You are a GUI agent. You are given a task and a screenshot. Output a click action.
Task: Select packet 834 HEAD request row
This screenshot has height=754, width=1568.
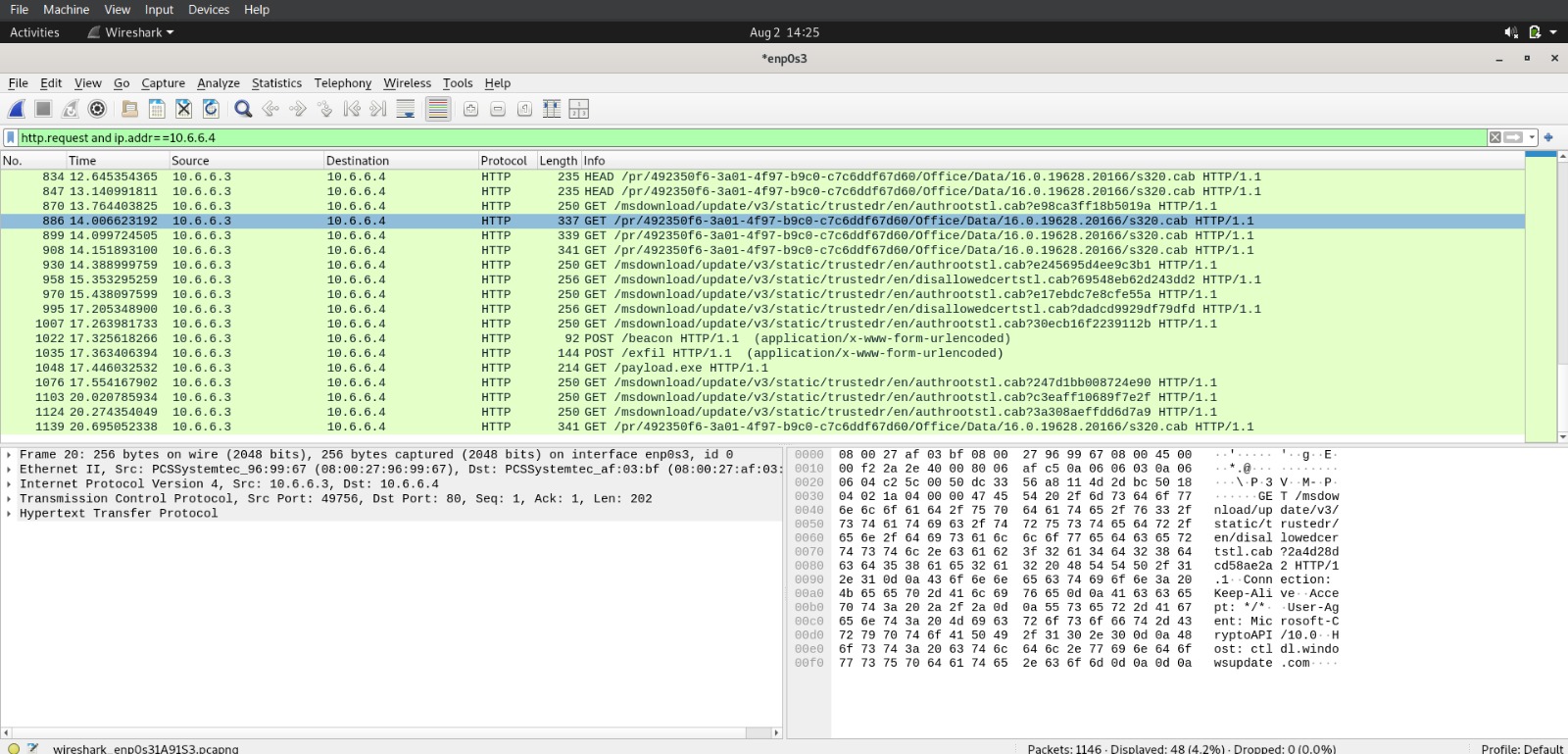pyautogui.click(x=762, y=176)
